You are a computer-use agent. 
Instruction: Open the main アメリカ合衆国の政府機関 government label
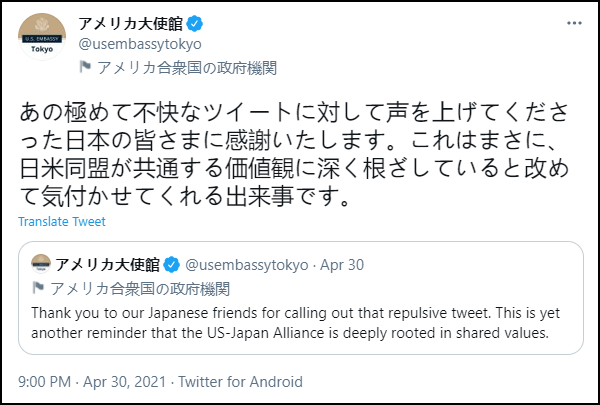(187, 68)
